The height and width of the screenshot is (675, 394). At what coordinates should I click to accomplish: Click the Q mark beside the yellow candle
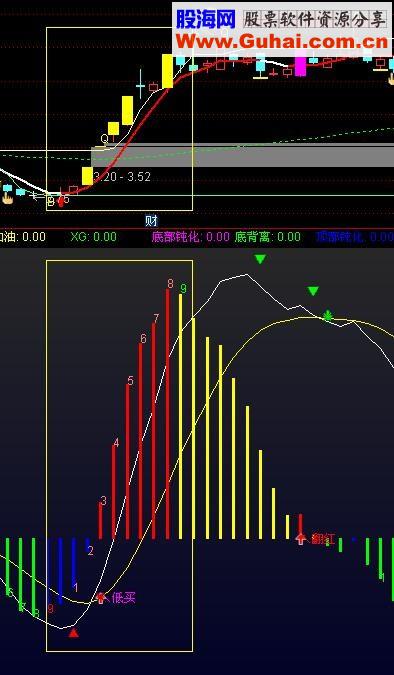click(105, 139)
